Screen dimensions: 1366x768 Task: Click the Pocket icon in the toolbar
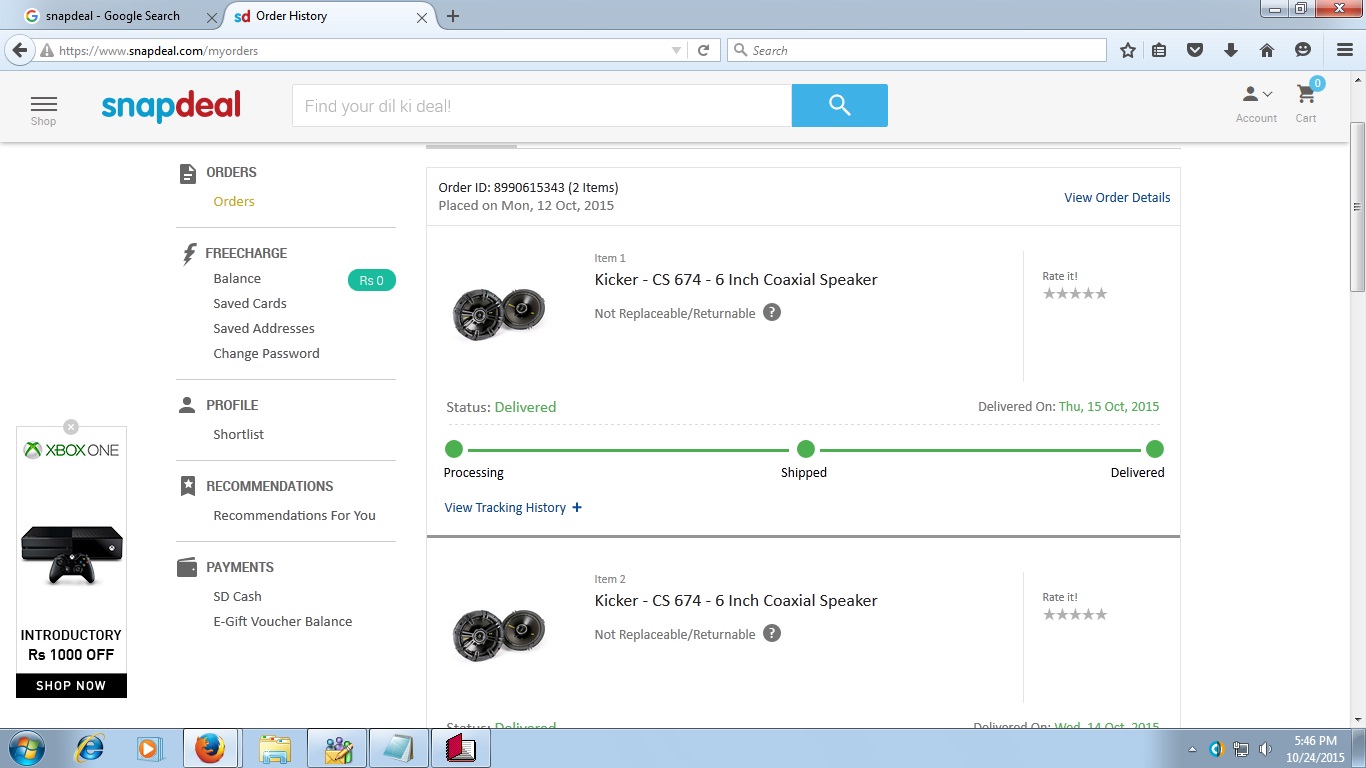(x=1195, y=50)
